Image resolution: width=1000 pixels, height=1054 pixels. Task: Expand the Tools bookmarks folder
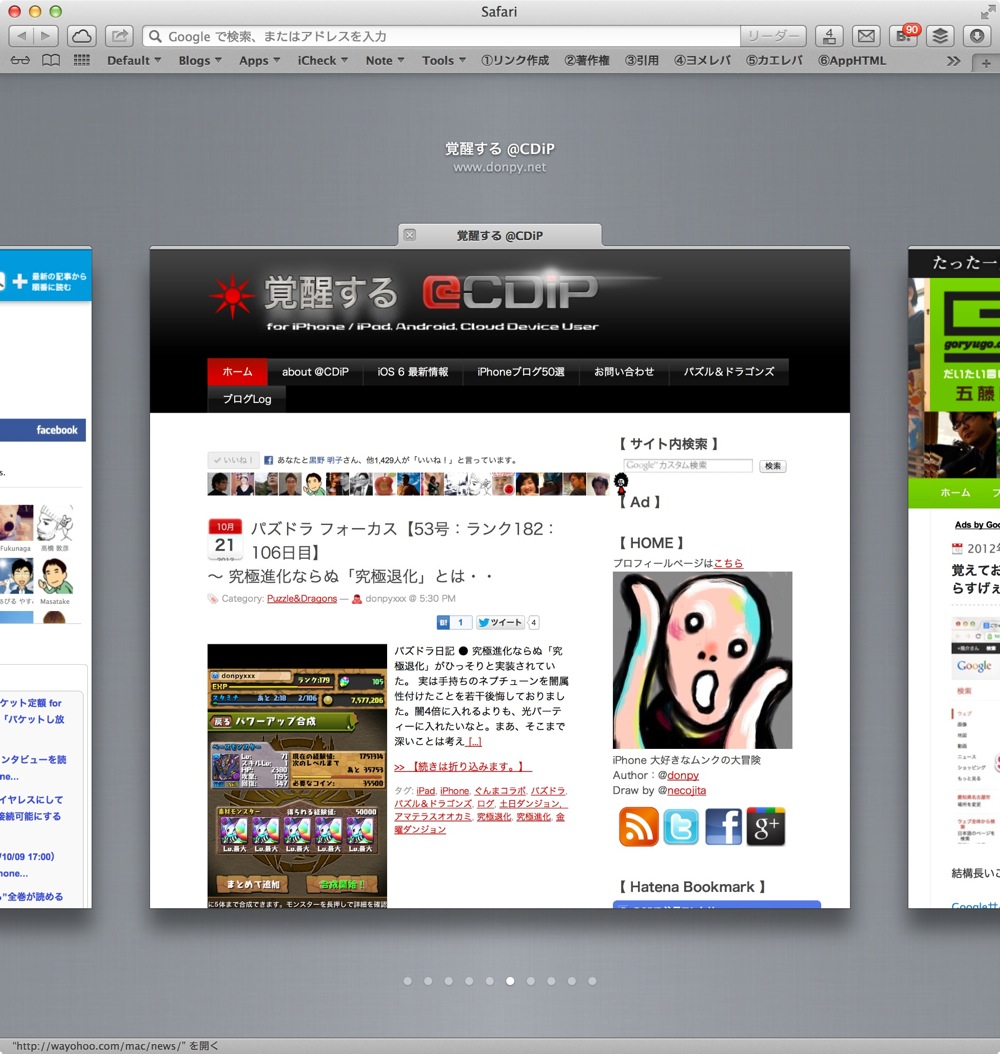pyautogui.click(x=444, y=60)
